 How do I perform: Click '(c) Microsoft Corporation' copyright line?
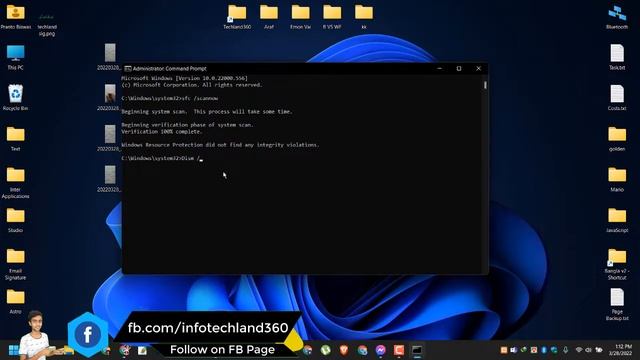(x=191, y=85)
